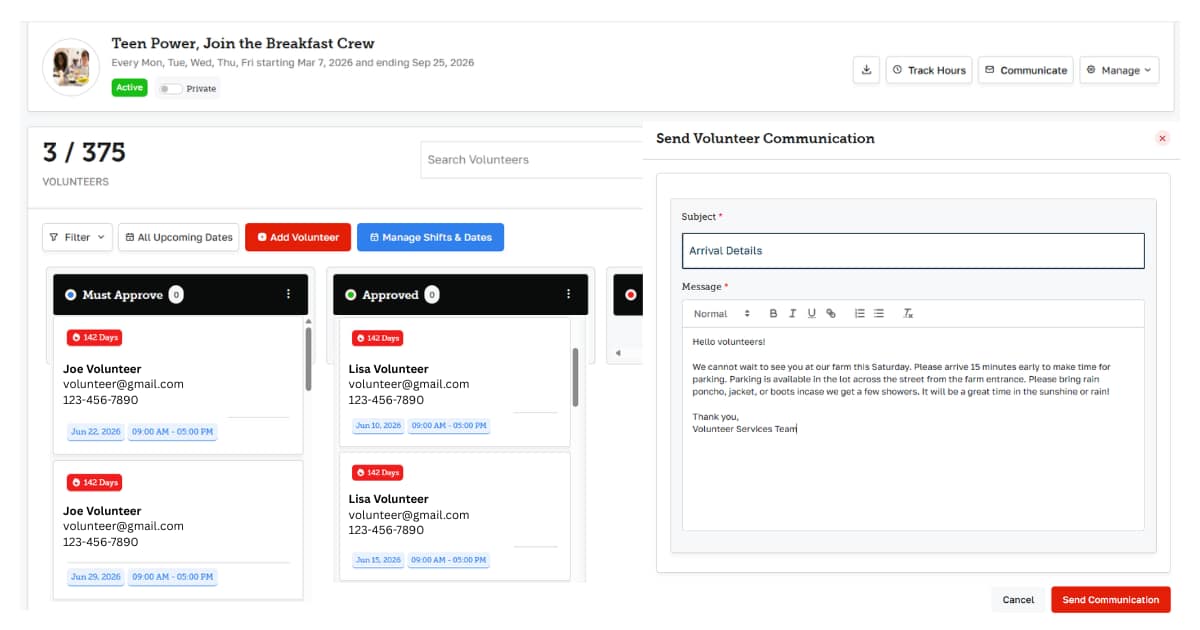Click Send Communication
1200x630 pixels.
pyautogui.click(x=1110, y=600)
